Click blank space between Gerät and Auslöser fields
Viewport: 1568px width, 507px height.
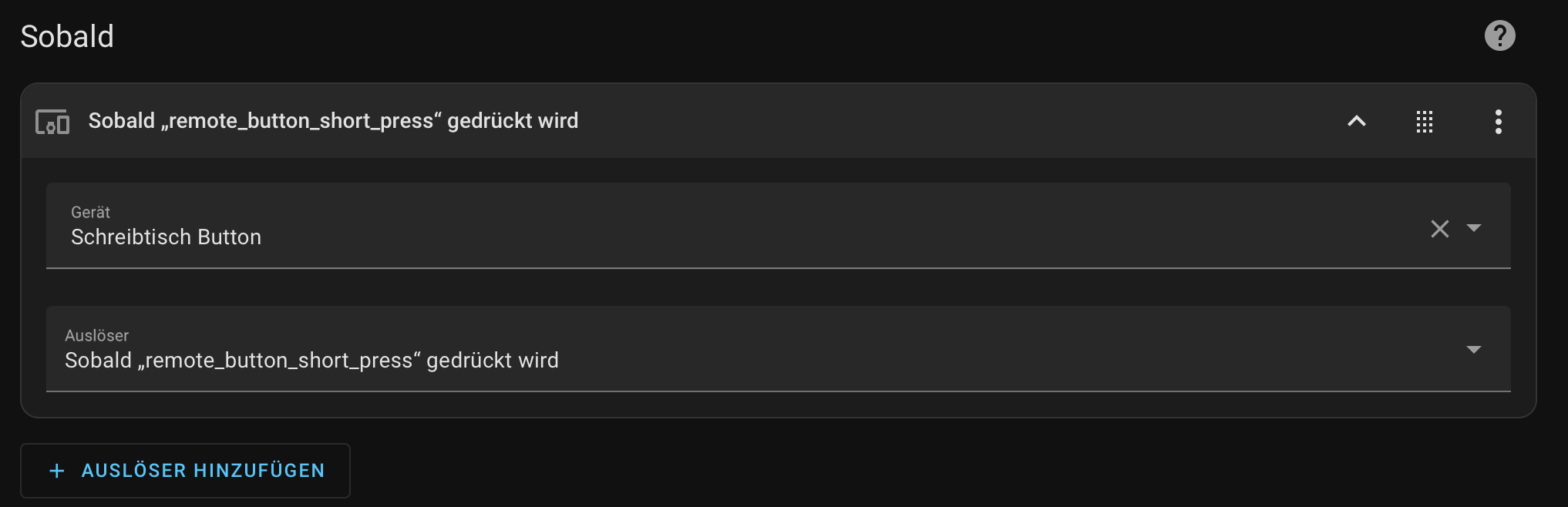tap(778, 287)
